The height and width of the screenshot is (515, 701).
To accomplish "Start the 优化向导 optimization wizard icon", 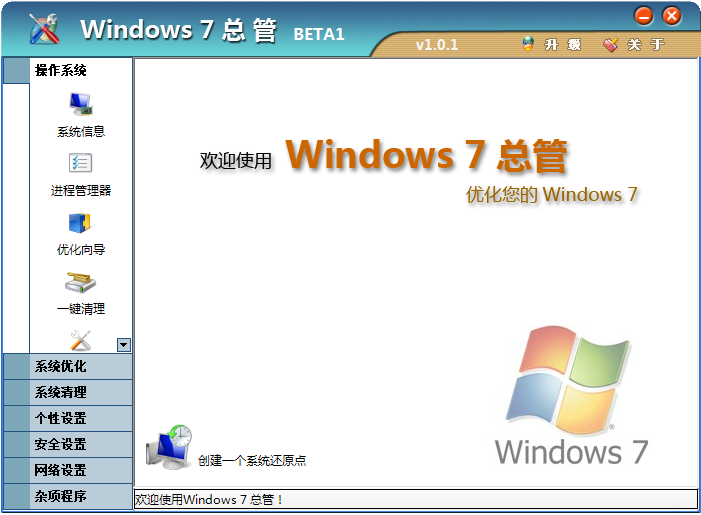I will click(x=80, y=223).
